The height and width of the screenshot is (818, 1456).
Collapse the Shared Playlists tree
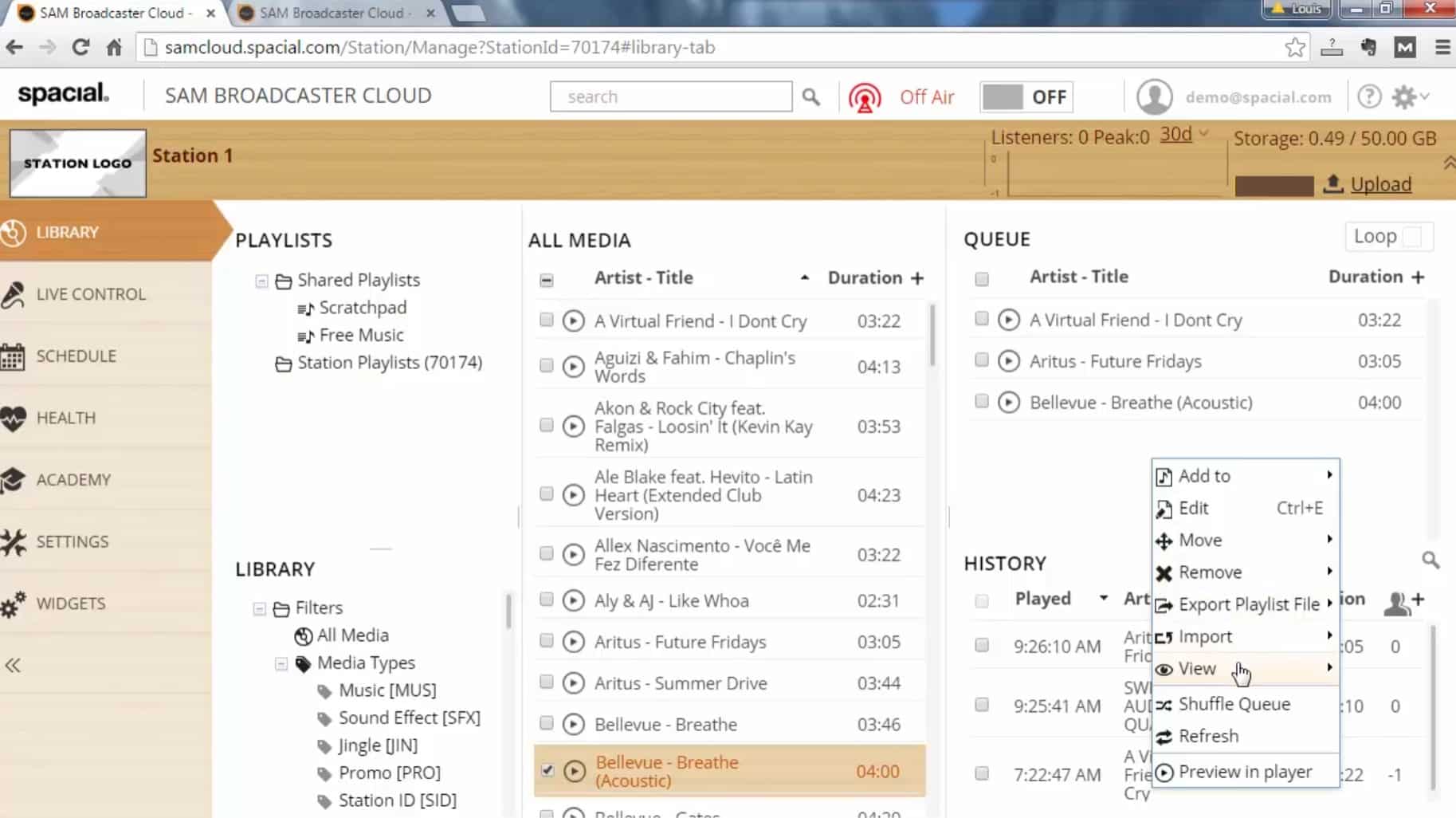point(261,281)
